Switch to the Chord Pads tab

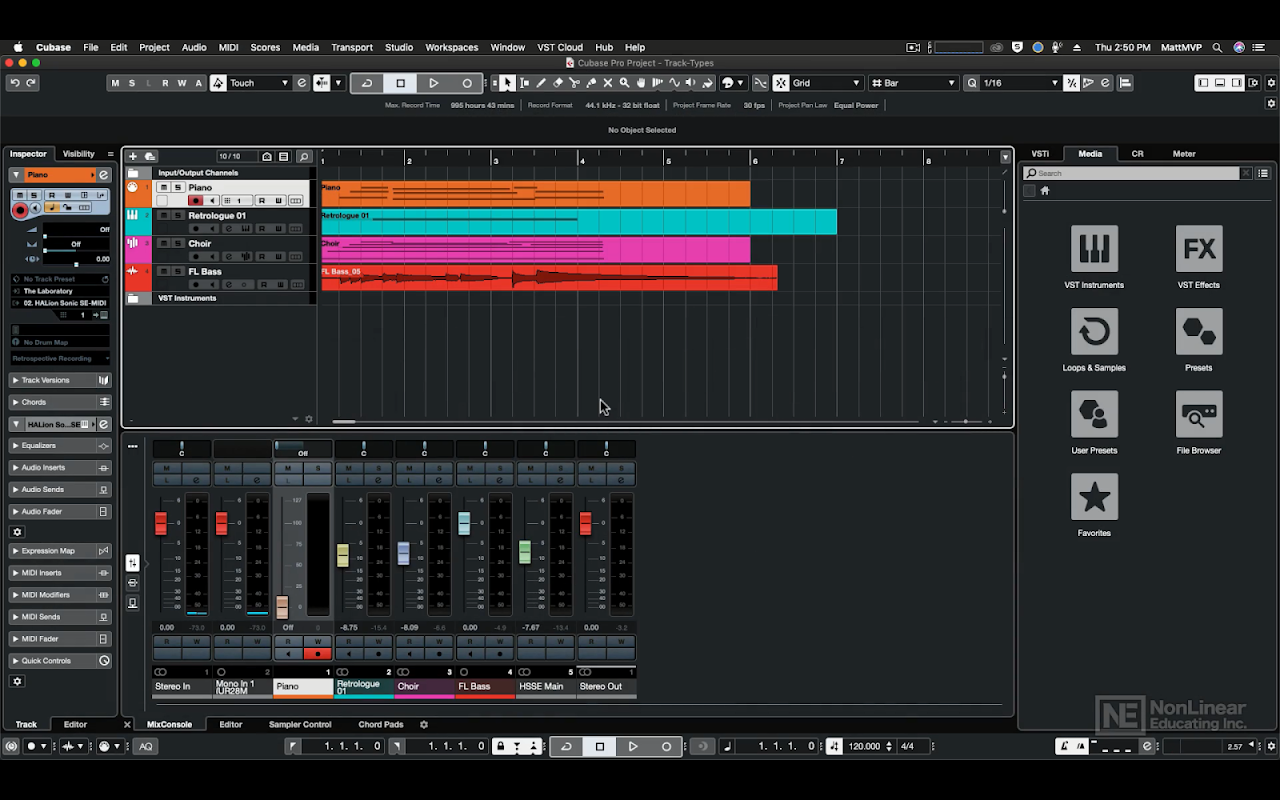[380, 725]
